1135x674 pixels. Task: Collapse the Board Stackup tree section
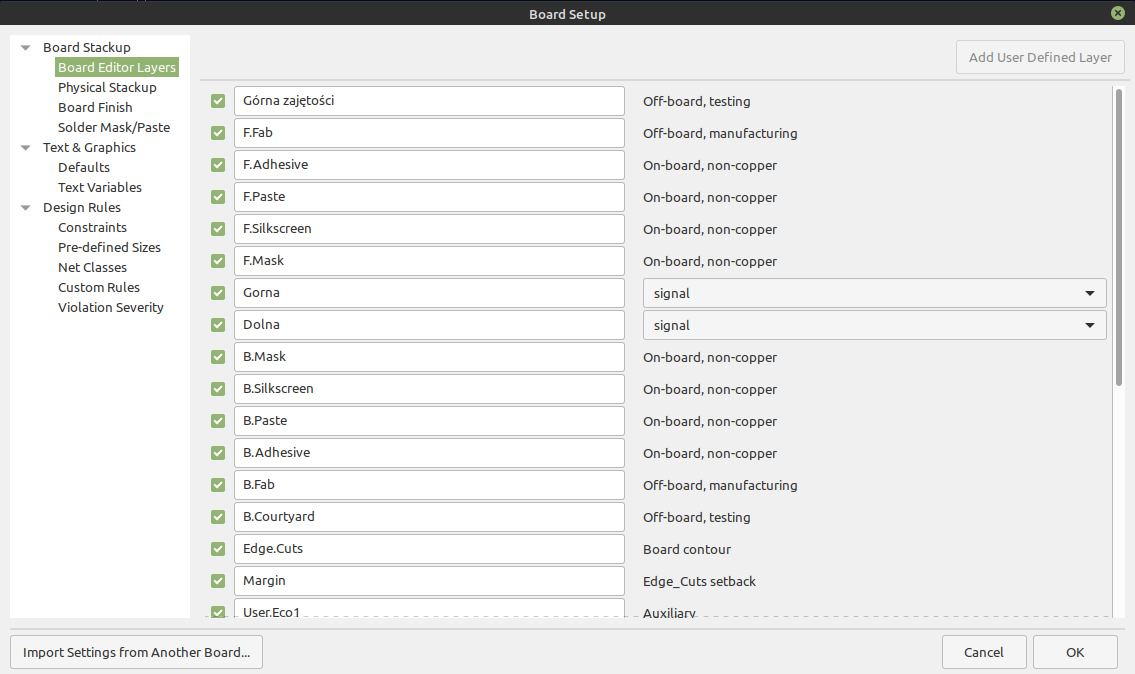click(25, 48)
